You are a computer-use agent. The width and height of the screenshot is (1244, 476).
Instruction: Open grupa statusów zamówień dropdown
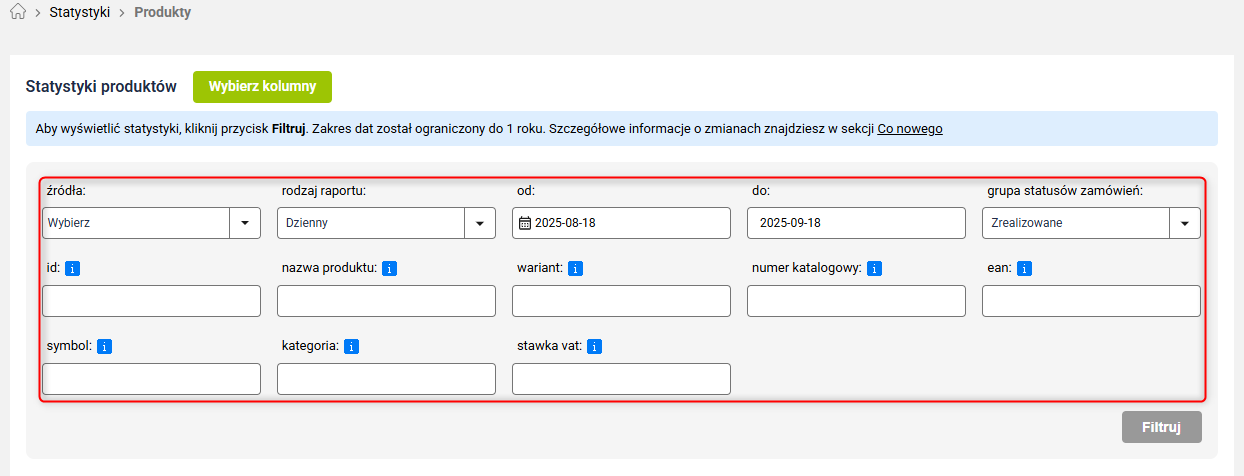(1091, 223)
